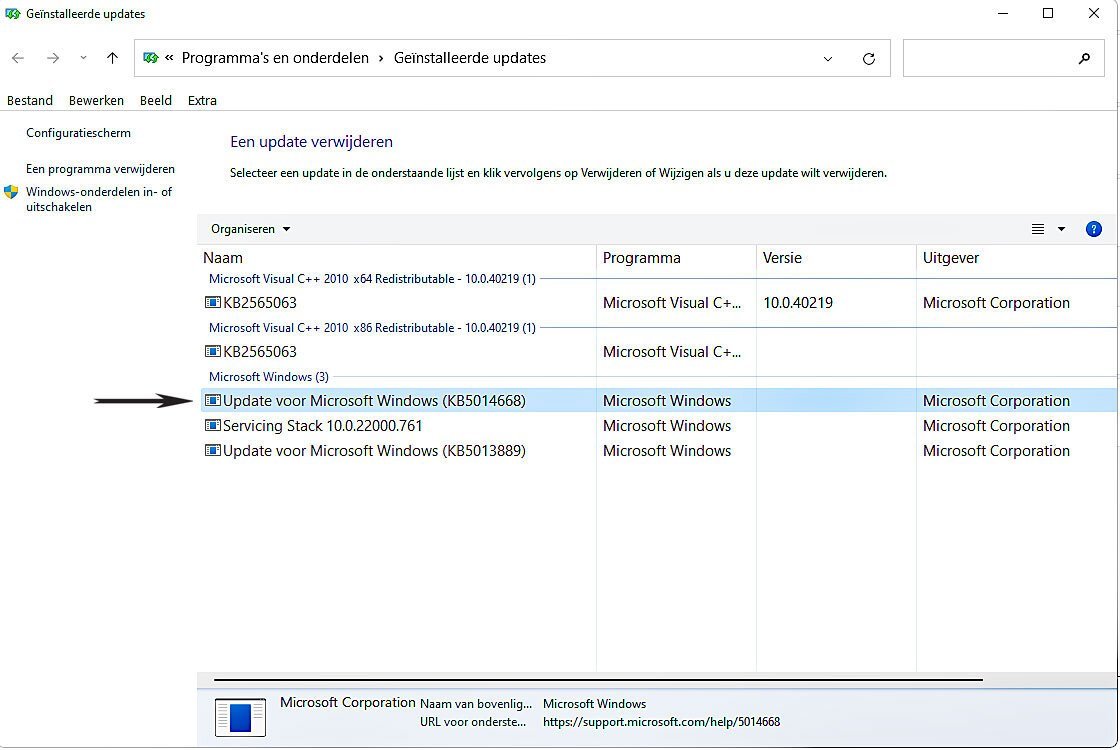Screen dimensions: 1120x750
Task: Click the shield icon beside Windows-onderdelen
Action: [x=11, y=192]
